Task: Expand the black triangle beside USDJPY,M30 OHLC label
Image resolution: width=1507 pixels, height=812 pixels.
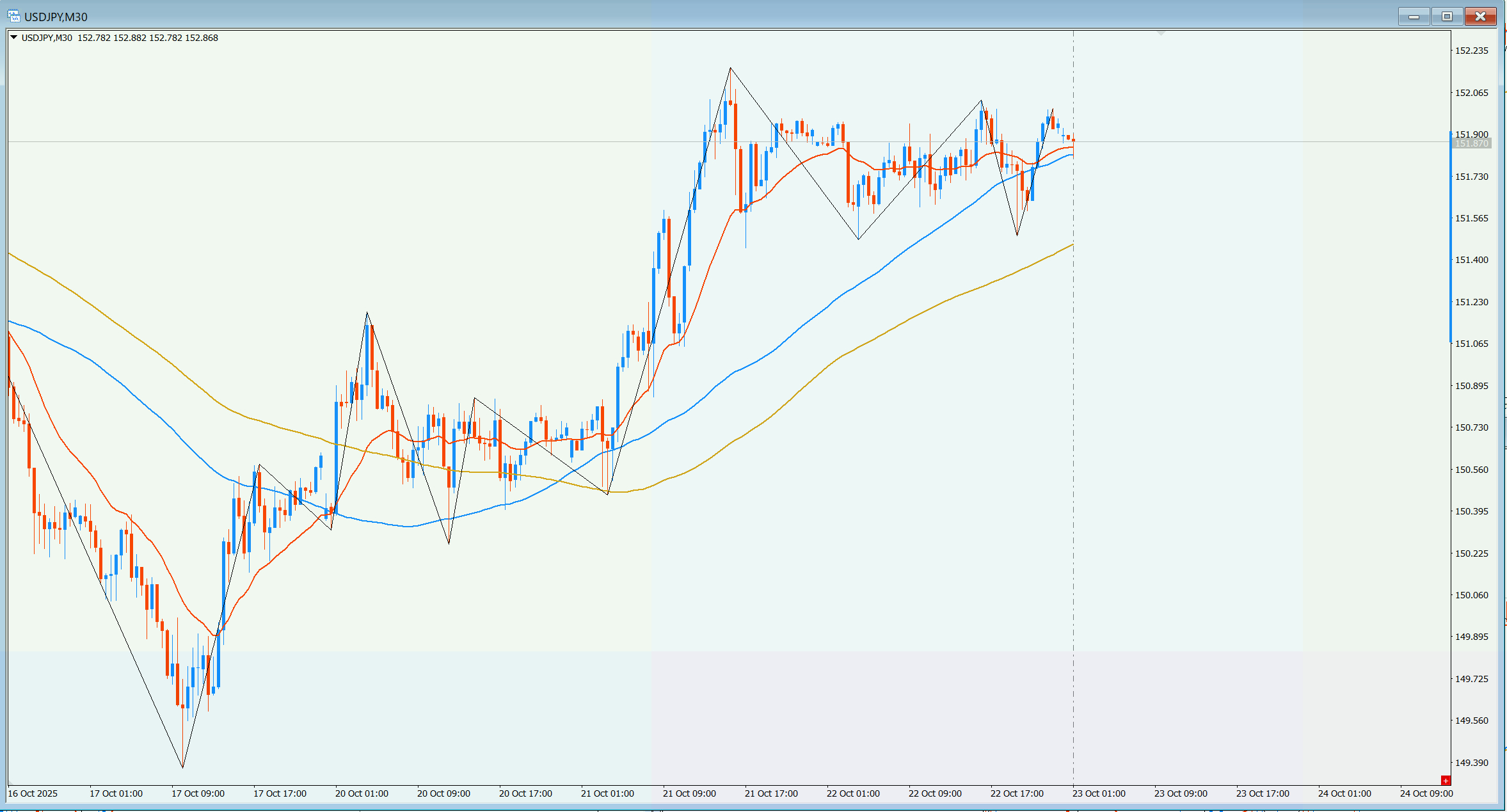Action: coord(13,38)
